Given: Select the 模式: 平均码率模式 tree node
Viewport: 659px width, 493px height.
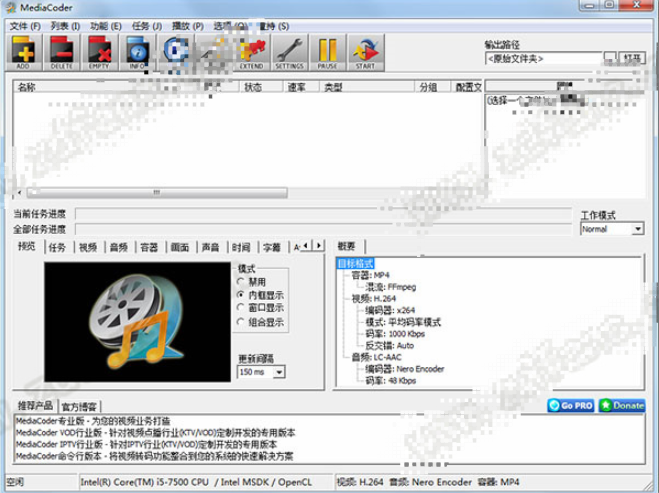Looking at the screenshot, I should pyautogui.click(x=403, y=322).
